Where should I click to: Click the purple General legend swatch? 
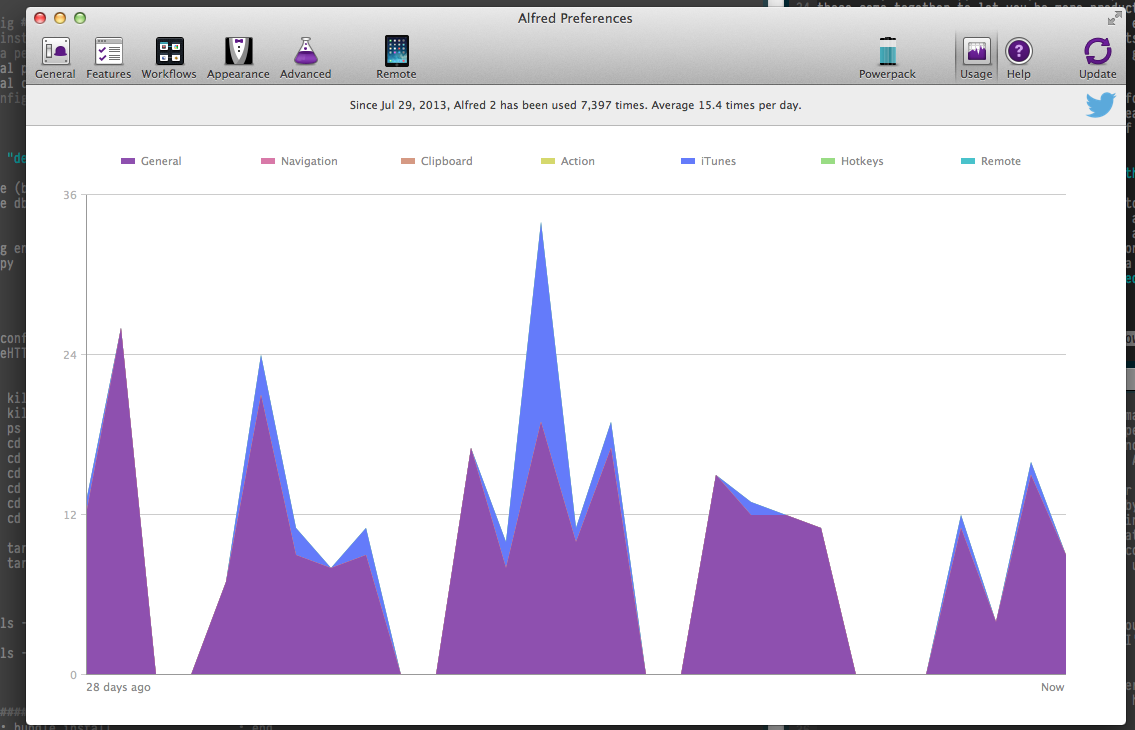click(x=128, y=161)
